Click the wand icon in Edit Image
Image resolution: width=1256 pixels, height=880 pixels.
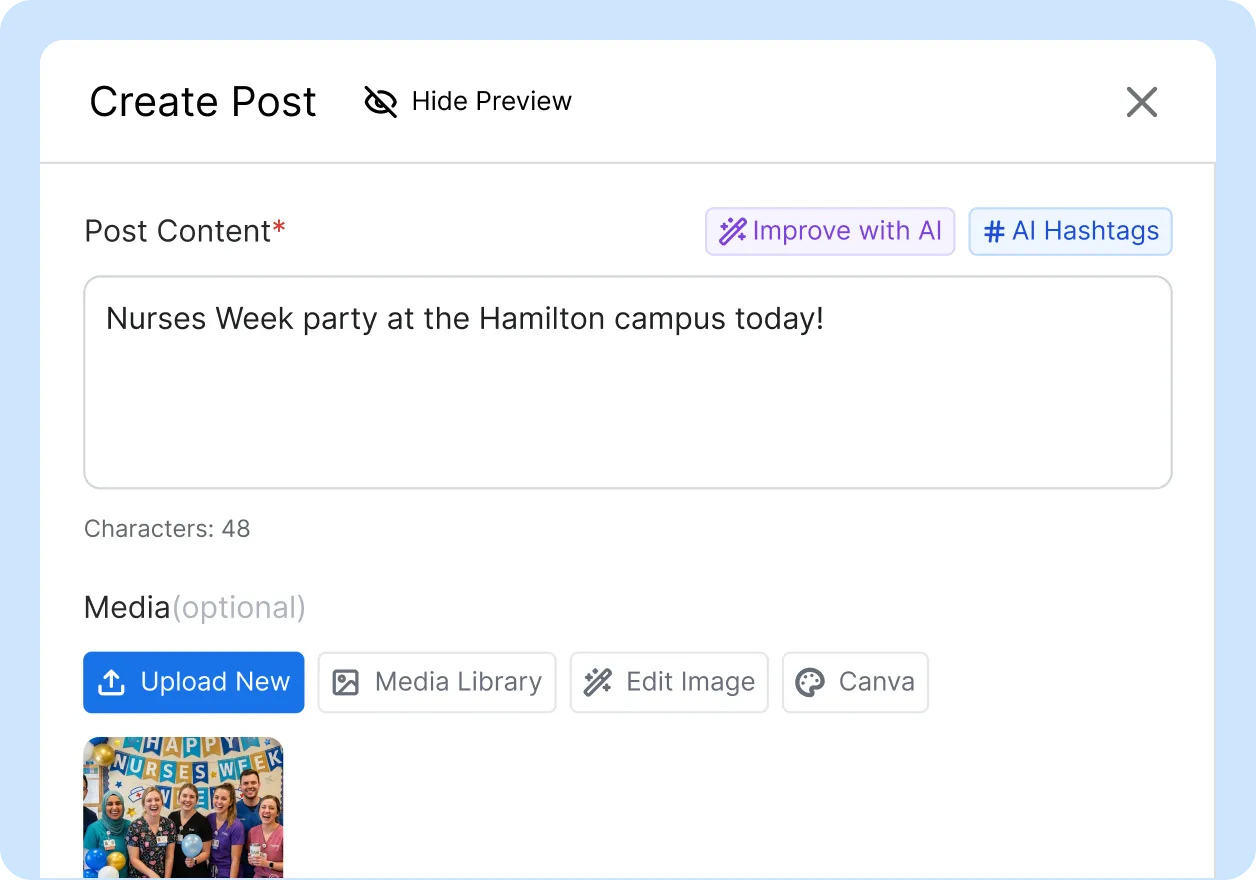pos(598,683)
